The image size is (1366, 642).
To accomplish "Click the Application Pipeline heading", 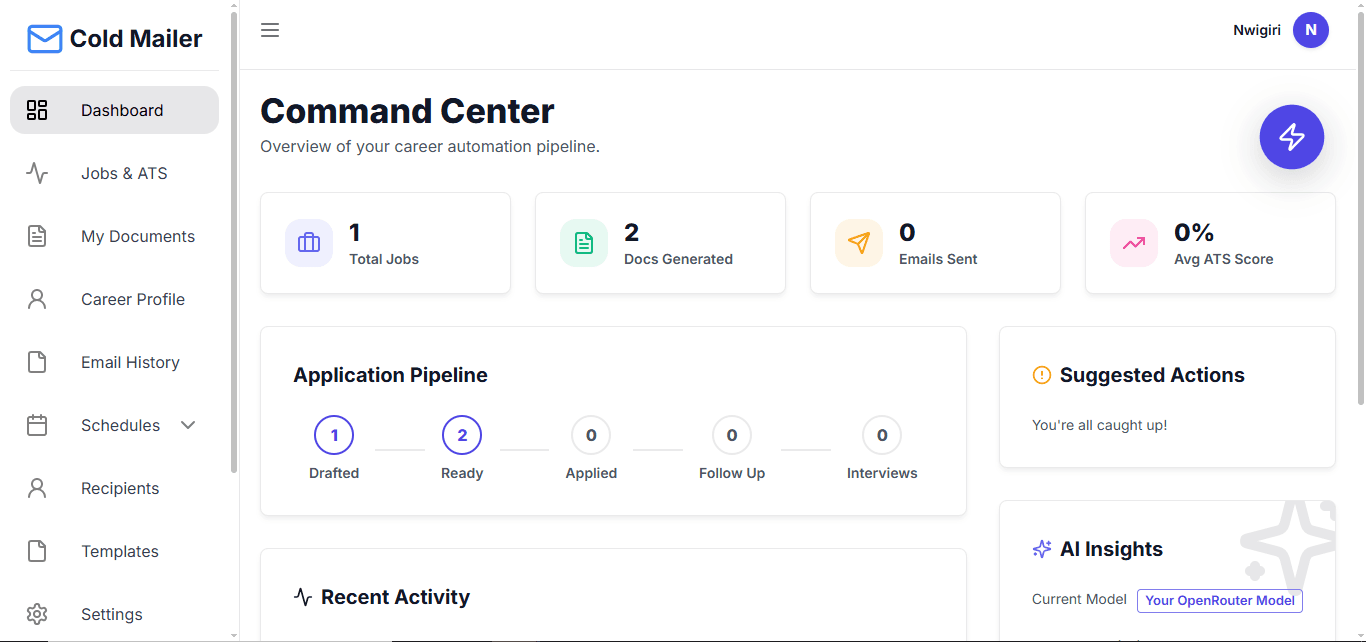I will (x=390, y=375).
